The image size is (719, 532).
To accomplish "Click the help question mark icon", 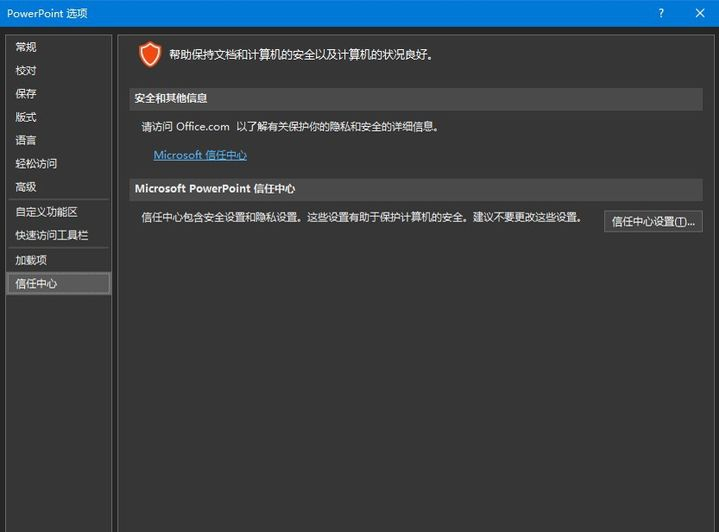I will [661, 13].
